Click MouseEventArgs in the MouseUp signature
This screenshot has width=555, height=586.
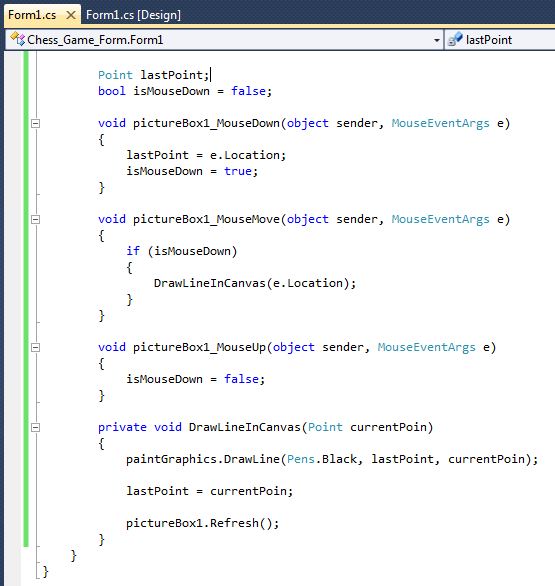coord(426,348)
